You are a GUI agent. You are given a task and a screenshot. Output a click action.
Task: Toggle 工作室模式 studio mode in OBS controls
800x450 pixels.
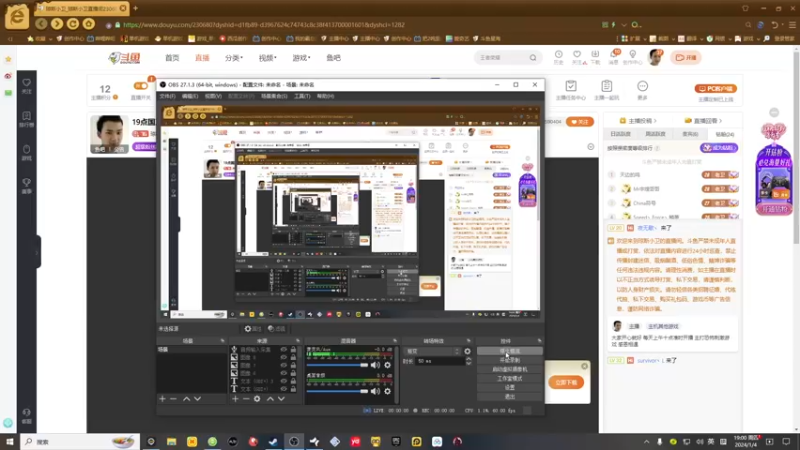click(510, 379)
